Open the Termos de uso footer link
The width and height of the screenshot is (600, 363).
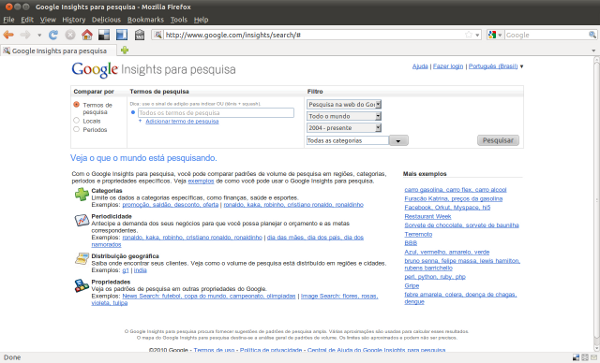pos(214,350)
